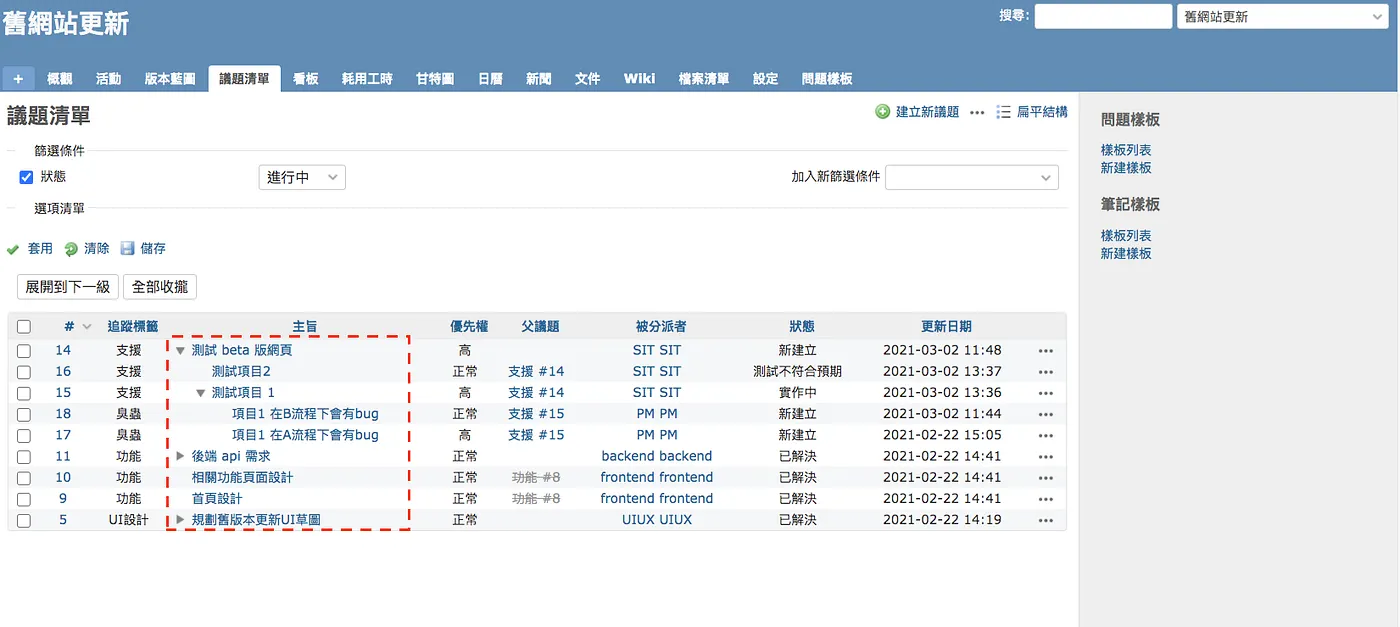This screenshot has width=1400, height=627.
Task: Click the 全部收攏 button
Action: point(160,287)
